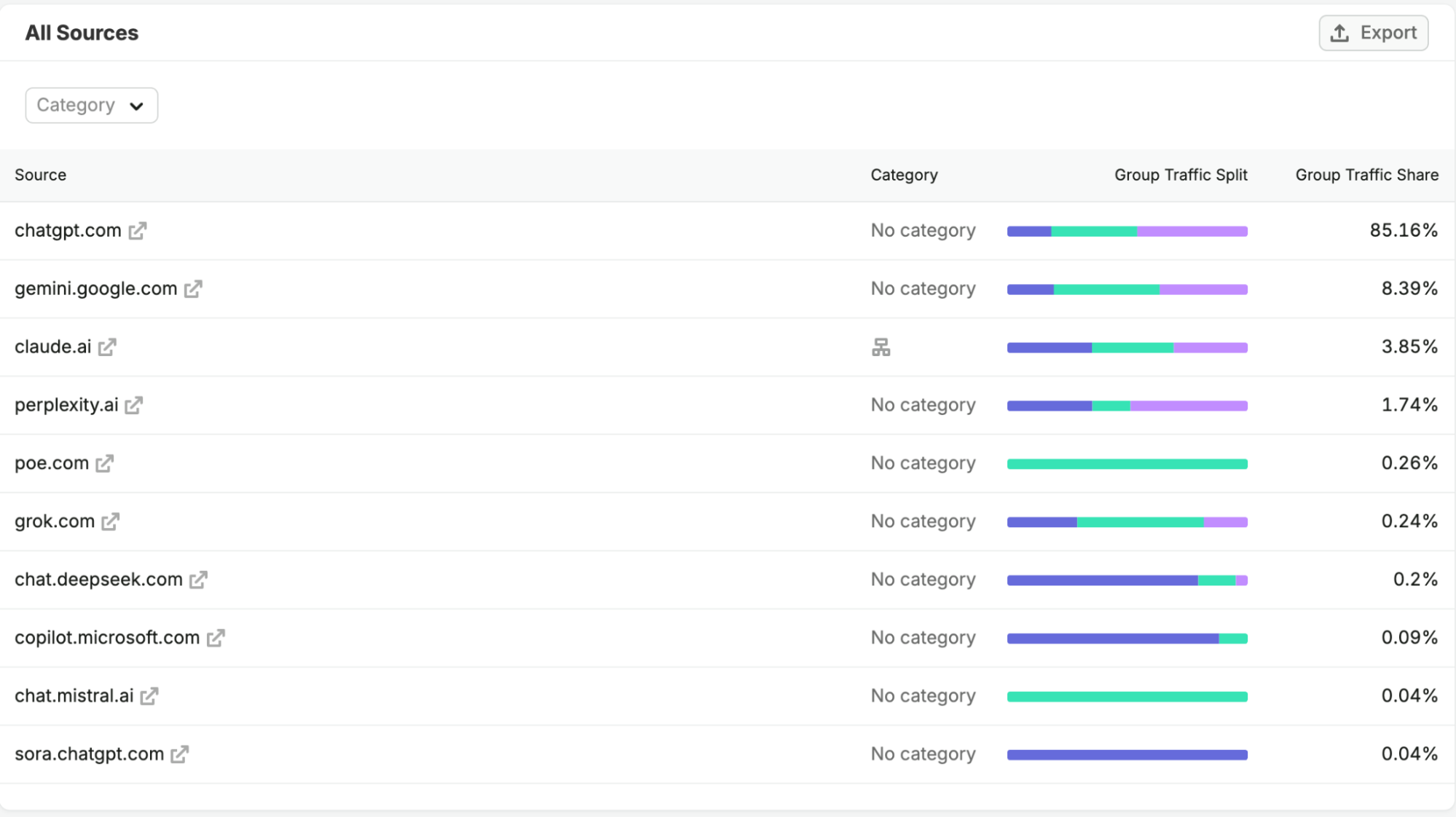Select the 0.2% traffic share value
The height and width of the screenshot is (817, 1456).
(1415, 580)
